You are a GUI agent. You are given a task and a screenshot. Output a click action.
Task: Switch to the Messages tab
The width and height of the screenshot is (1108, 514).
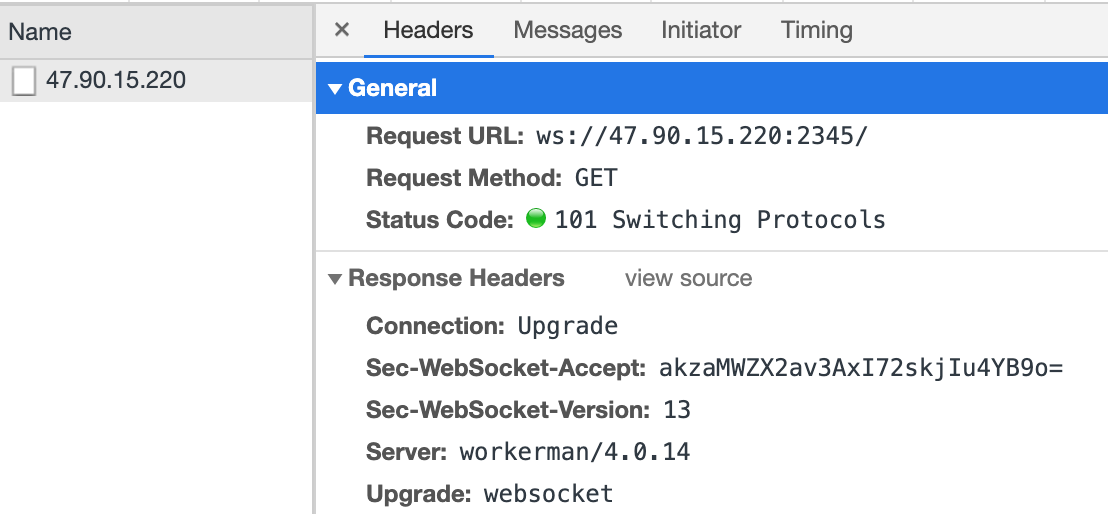click(x=567, y=30)
